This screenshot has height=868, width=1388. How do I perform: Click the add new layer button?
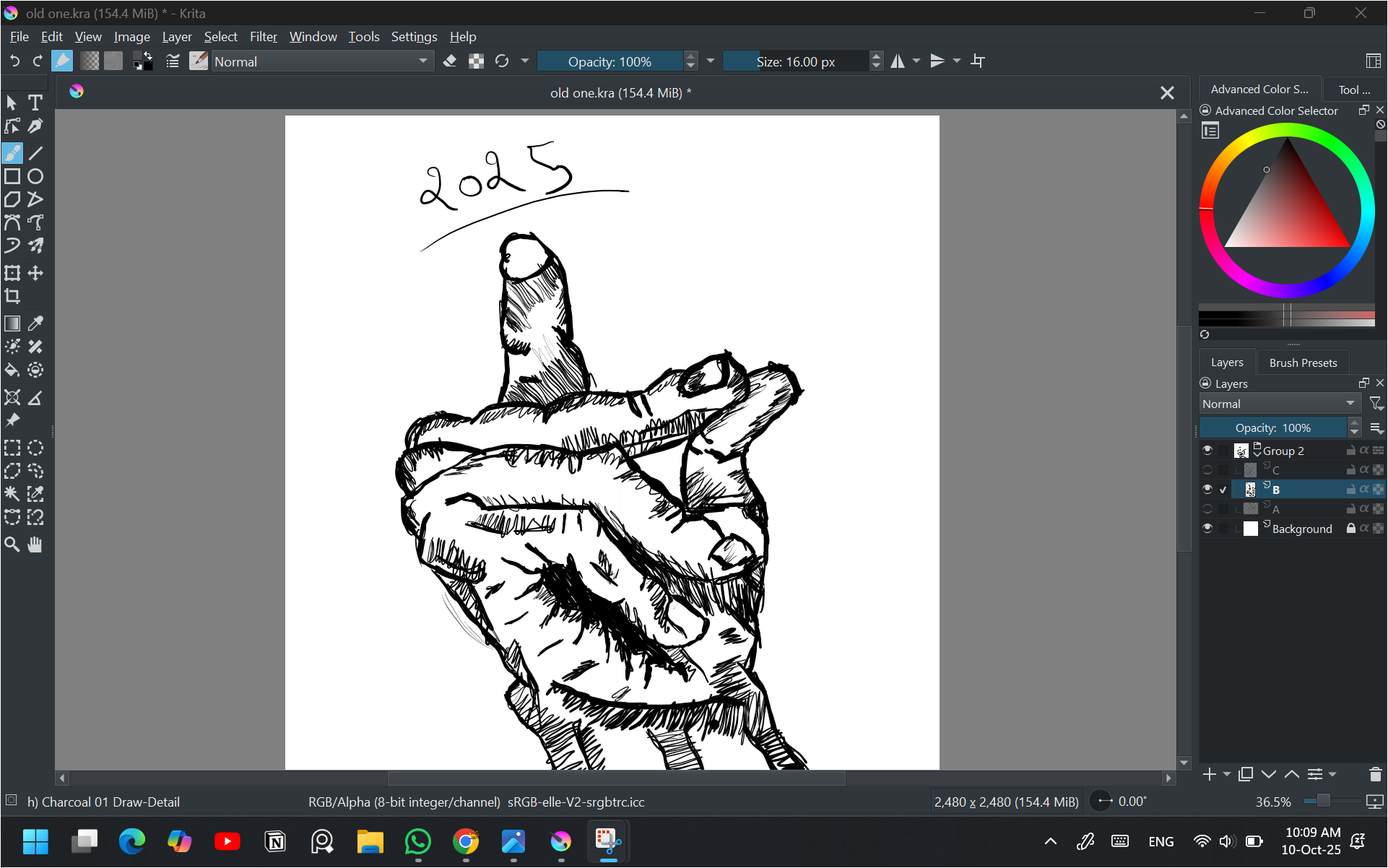pos(1210,774)
